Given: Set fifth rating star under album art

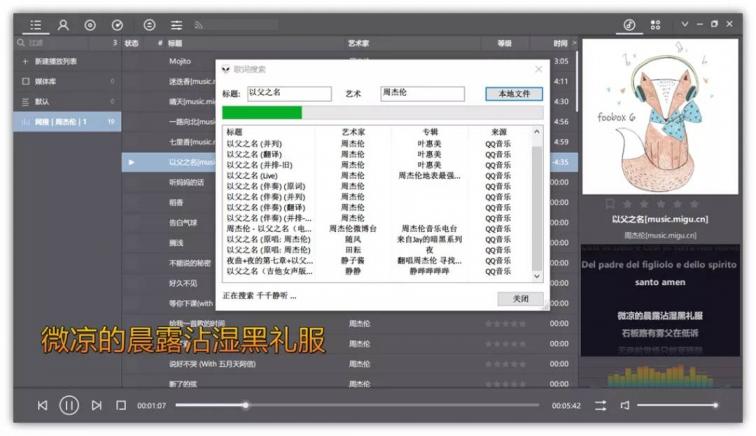Looking at the screenshot, I should [694, 204].
